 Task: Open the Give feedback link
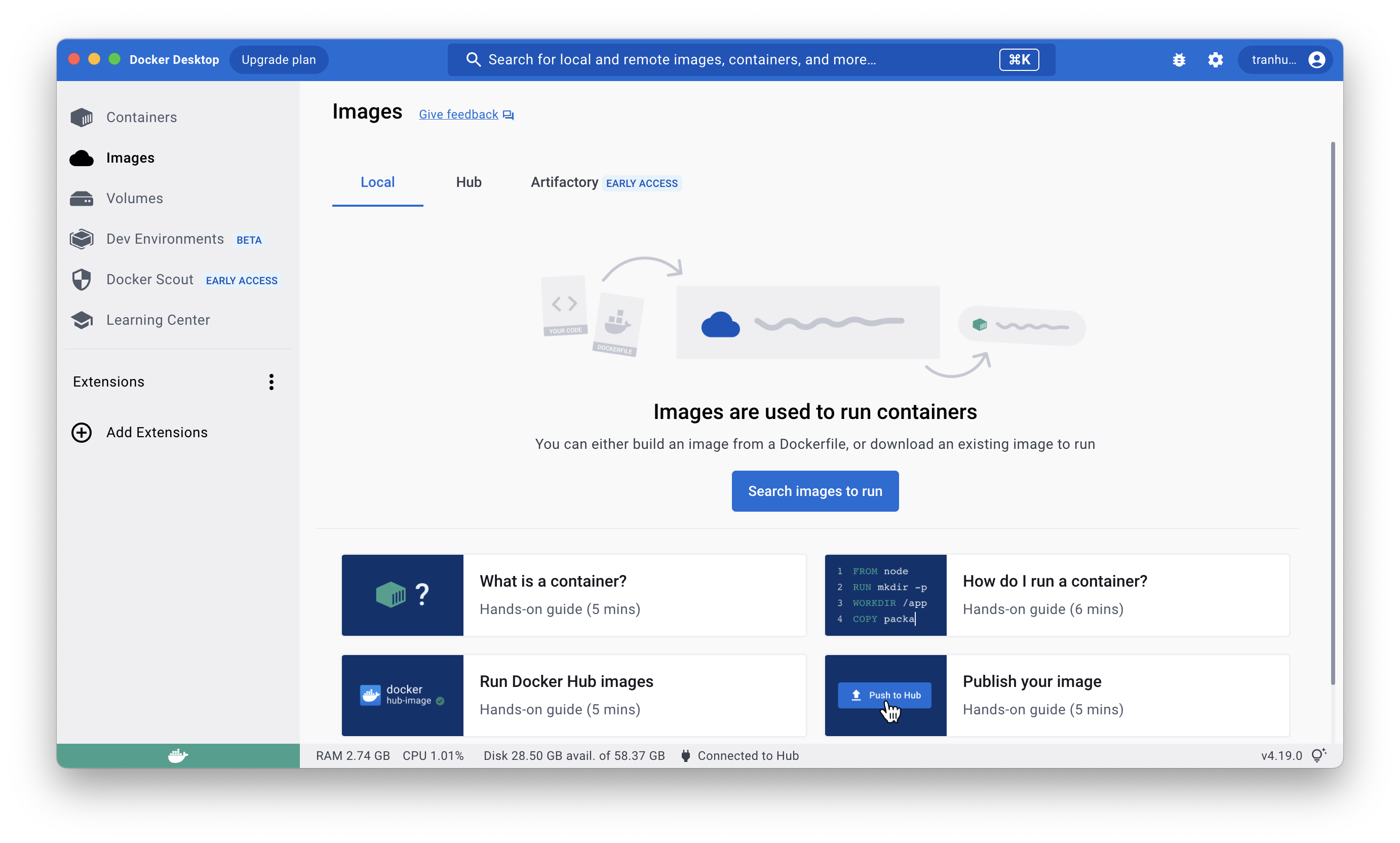[458, 113]
